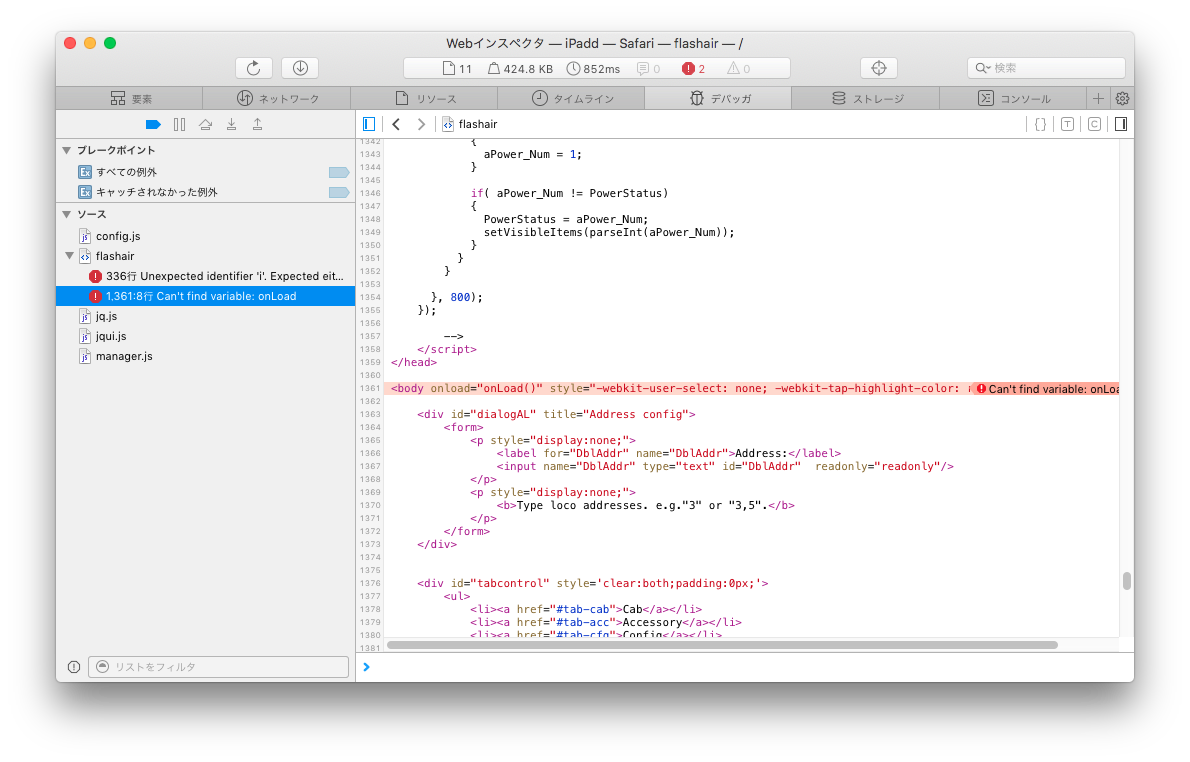Screen dimensions: 1190x762
Task: Toggle キャッチされなかった例外 breakpoint marker
Action: (x=338, y=193)
